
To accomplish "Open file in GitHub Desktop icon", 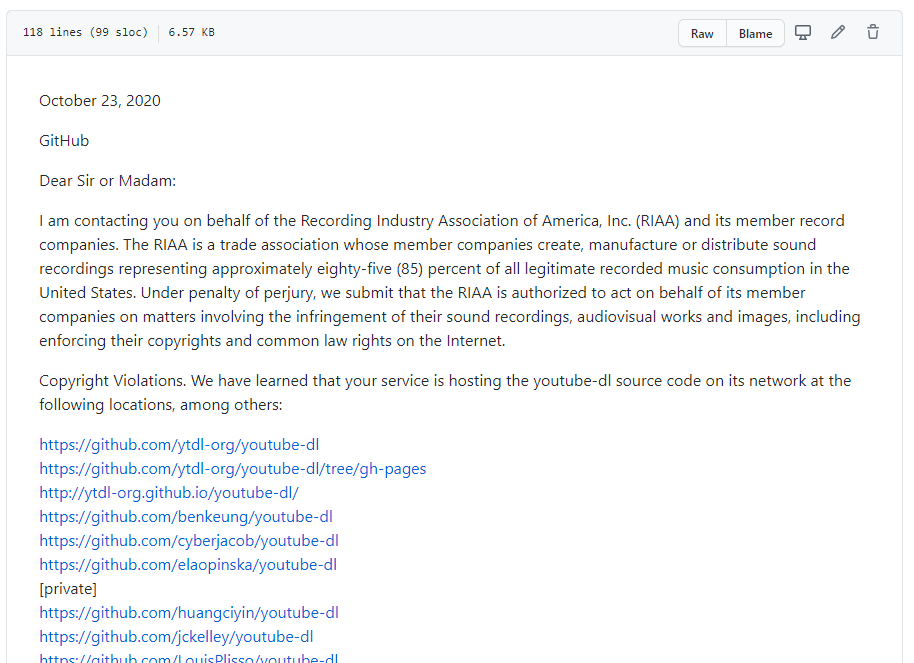I will [x=803, y=33].
